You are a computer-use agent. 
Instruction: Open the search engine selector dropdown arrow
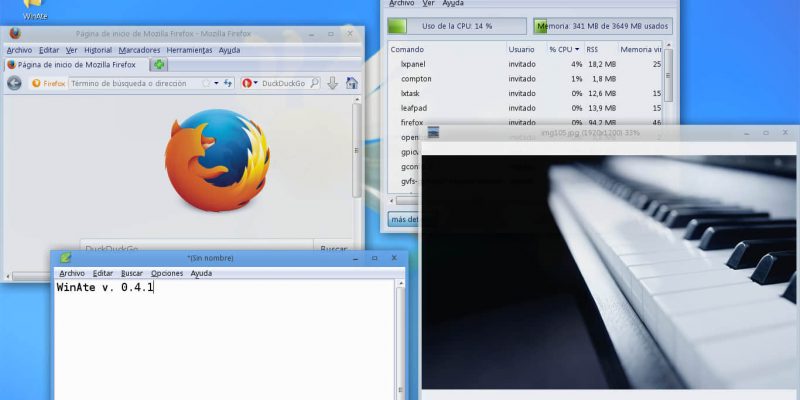(256, 83)
